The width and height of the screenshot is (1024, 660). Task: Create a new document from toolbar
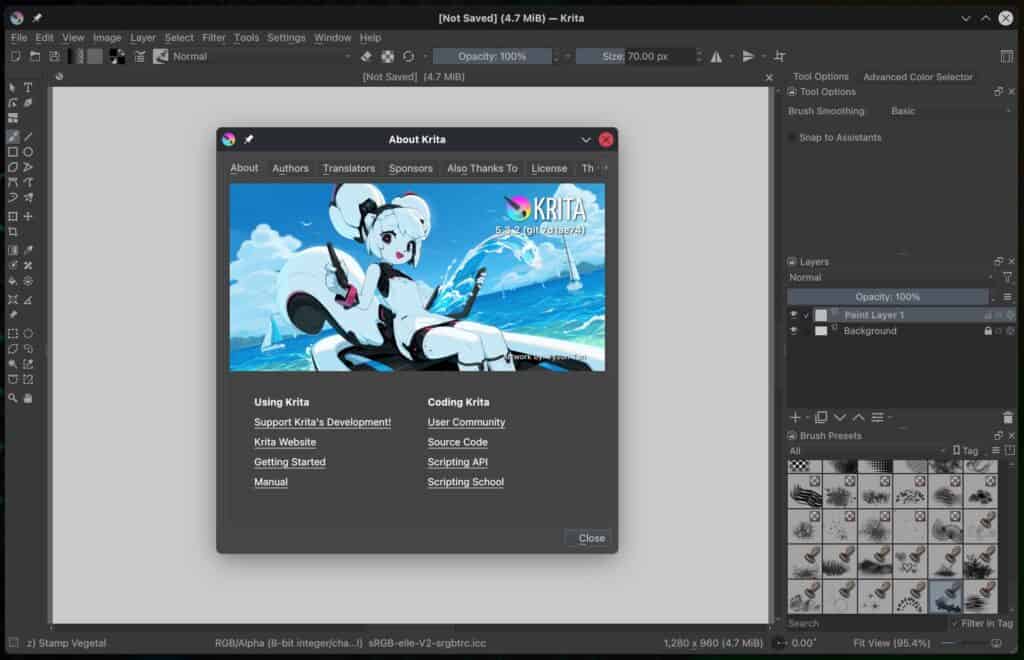tap(15, 57)
